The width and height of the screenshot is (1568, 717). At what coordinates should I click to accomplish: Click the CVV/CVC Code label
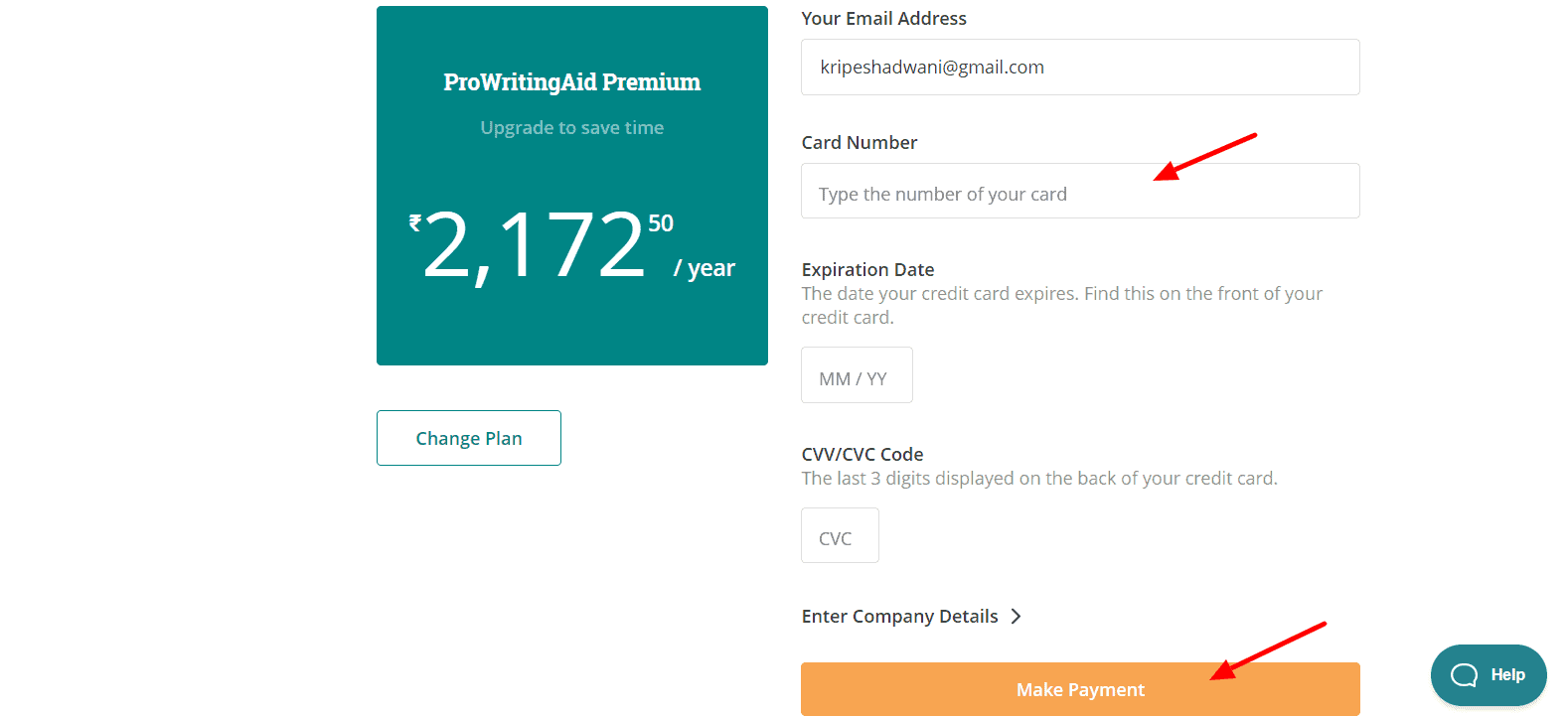point(862,455)
